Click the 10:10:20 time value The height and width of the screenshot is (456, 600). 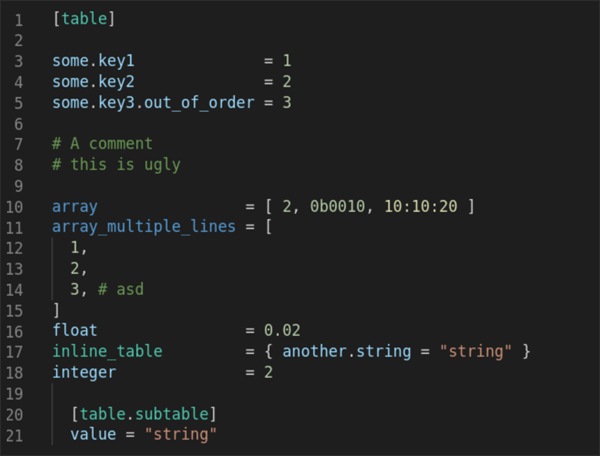(x=420, y=207)
